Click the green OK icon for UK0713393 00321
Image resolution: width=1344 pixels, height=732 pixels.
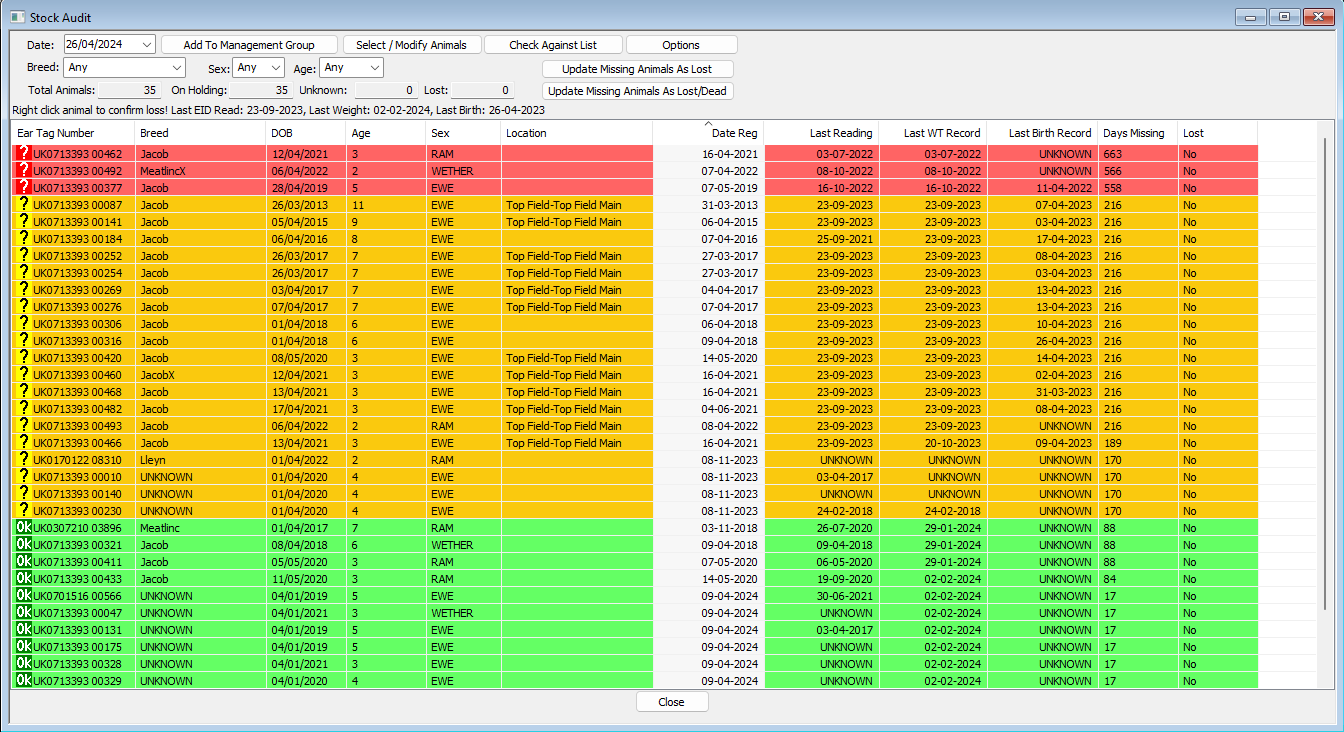(x=24, y=545)
